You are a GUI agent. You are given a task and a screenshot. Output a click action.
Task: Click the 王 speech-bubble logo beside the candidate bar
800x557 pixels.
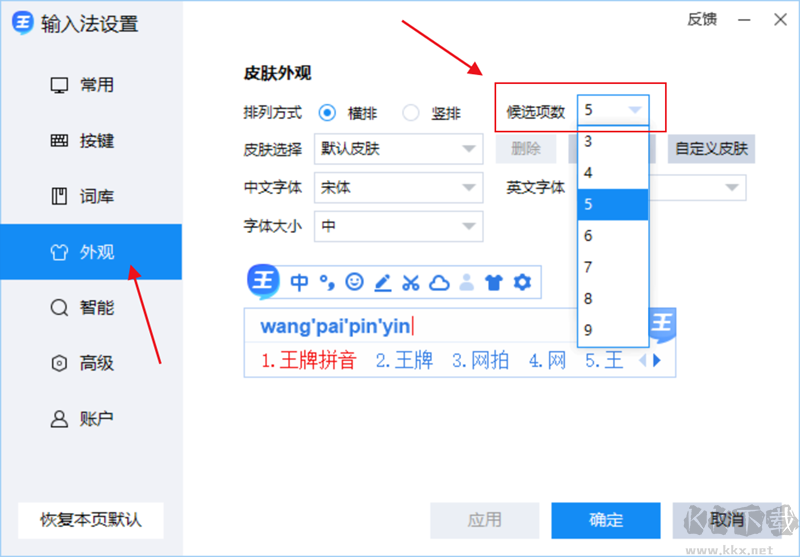662,325
